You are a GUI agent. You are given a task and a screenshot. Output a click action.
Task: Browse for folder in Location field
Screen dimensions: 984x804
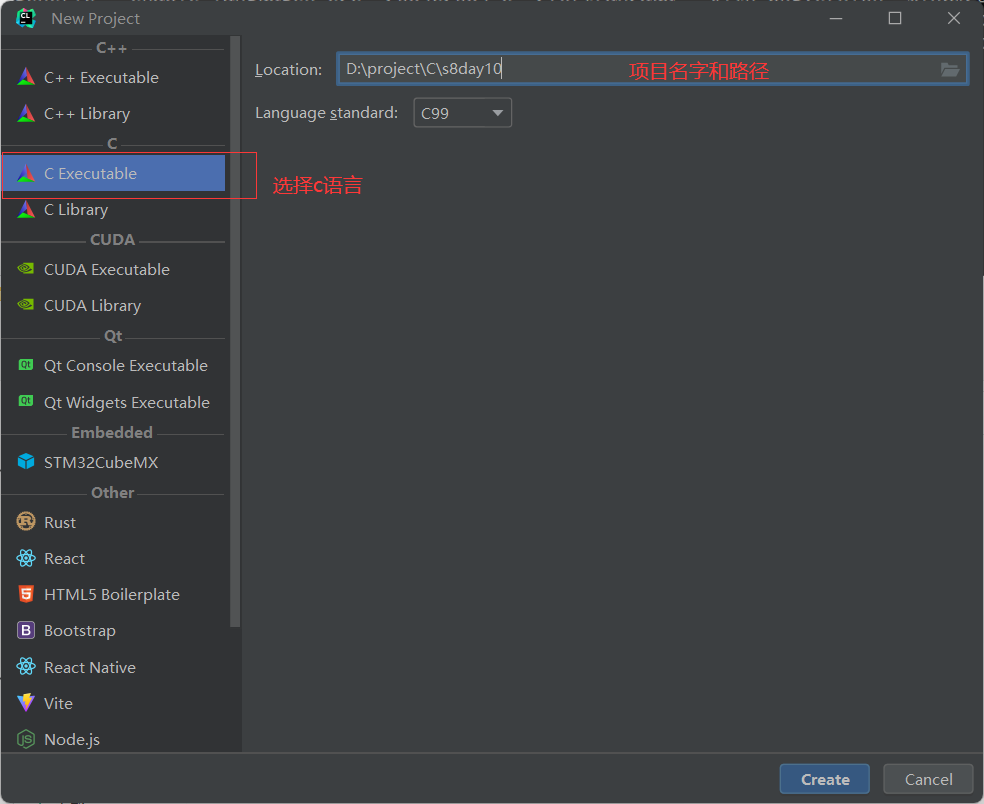coord(949,70)
